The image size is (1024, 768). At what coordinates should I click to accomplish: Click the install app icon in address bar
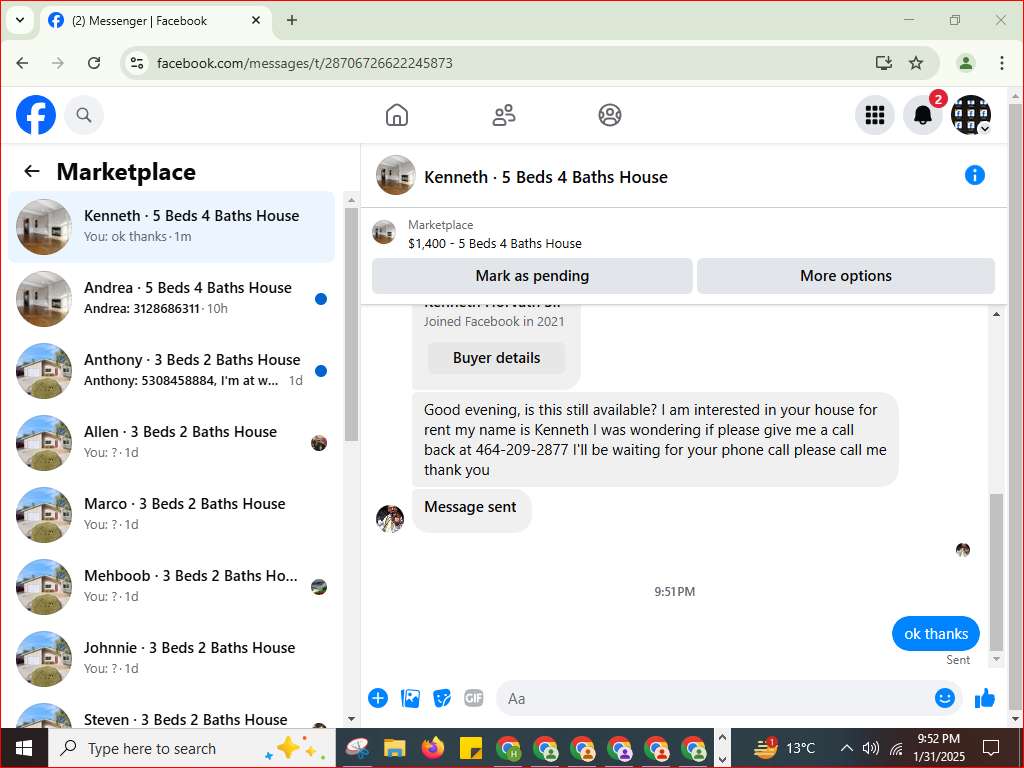tap(883, 63)
